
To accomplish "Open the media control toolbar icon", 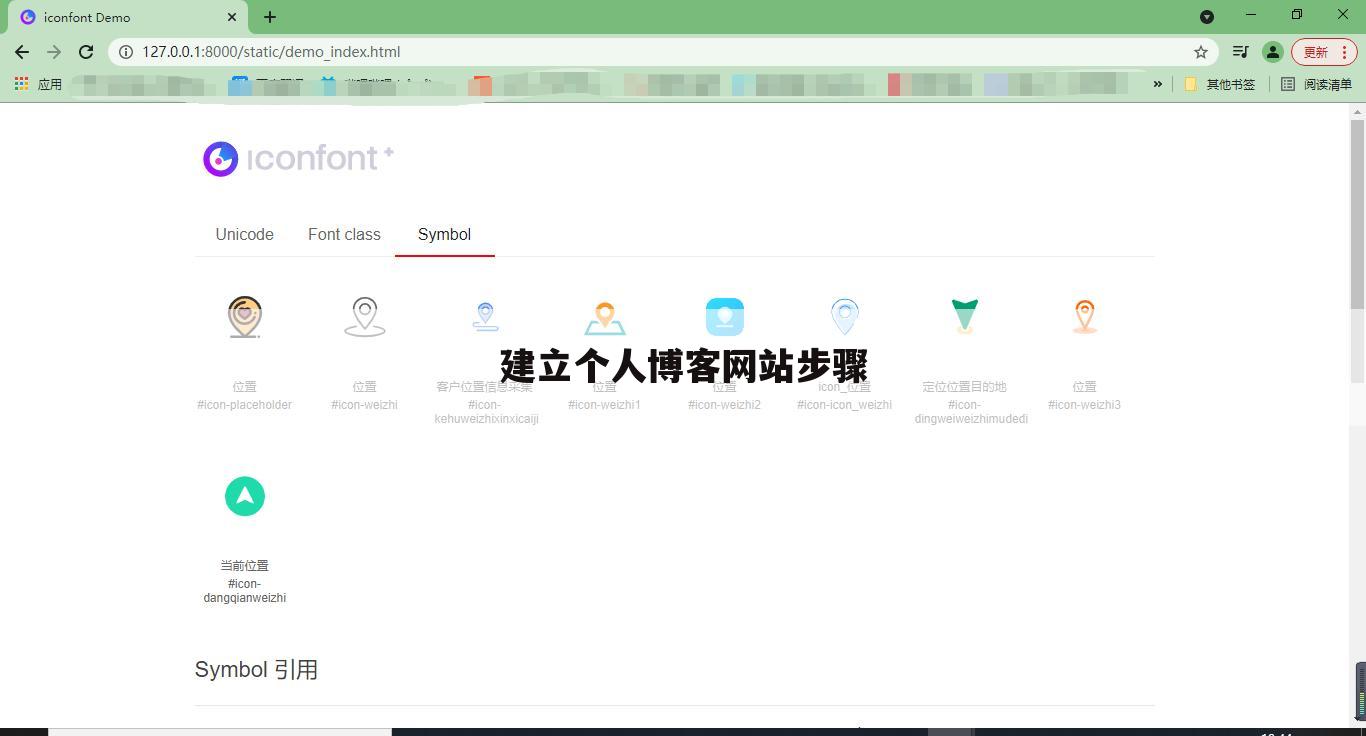I will [1240, 52].
